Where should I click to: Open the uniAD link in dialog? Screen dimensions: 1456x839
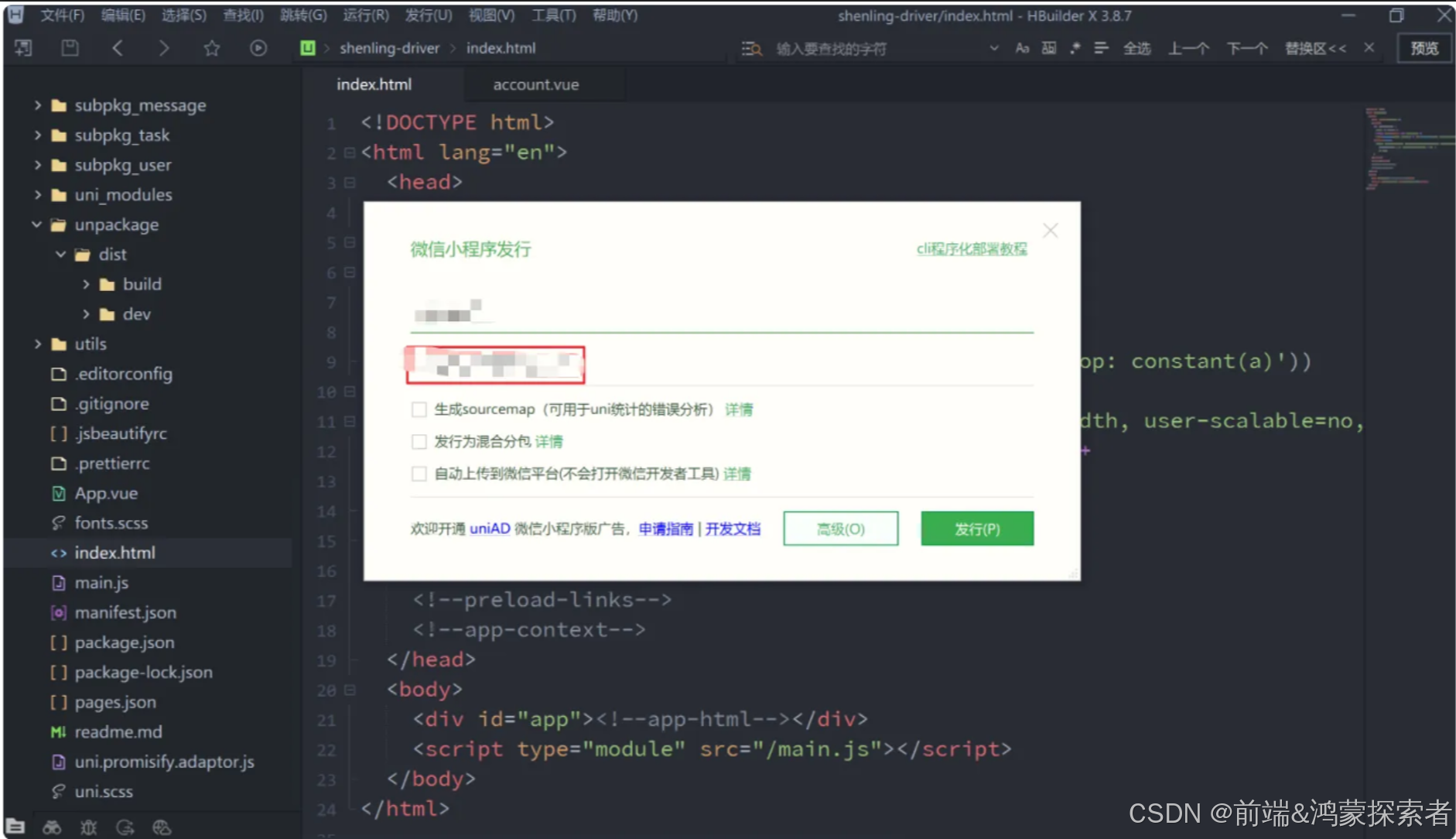pos(490,529)
